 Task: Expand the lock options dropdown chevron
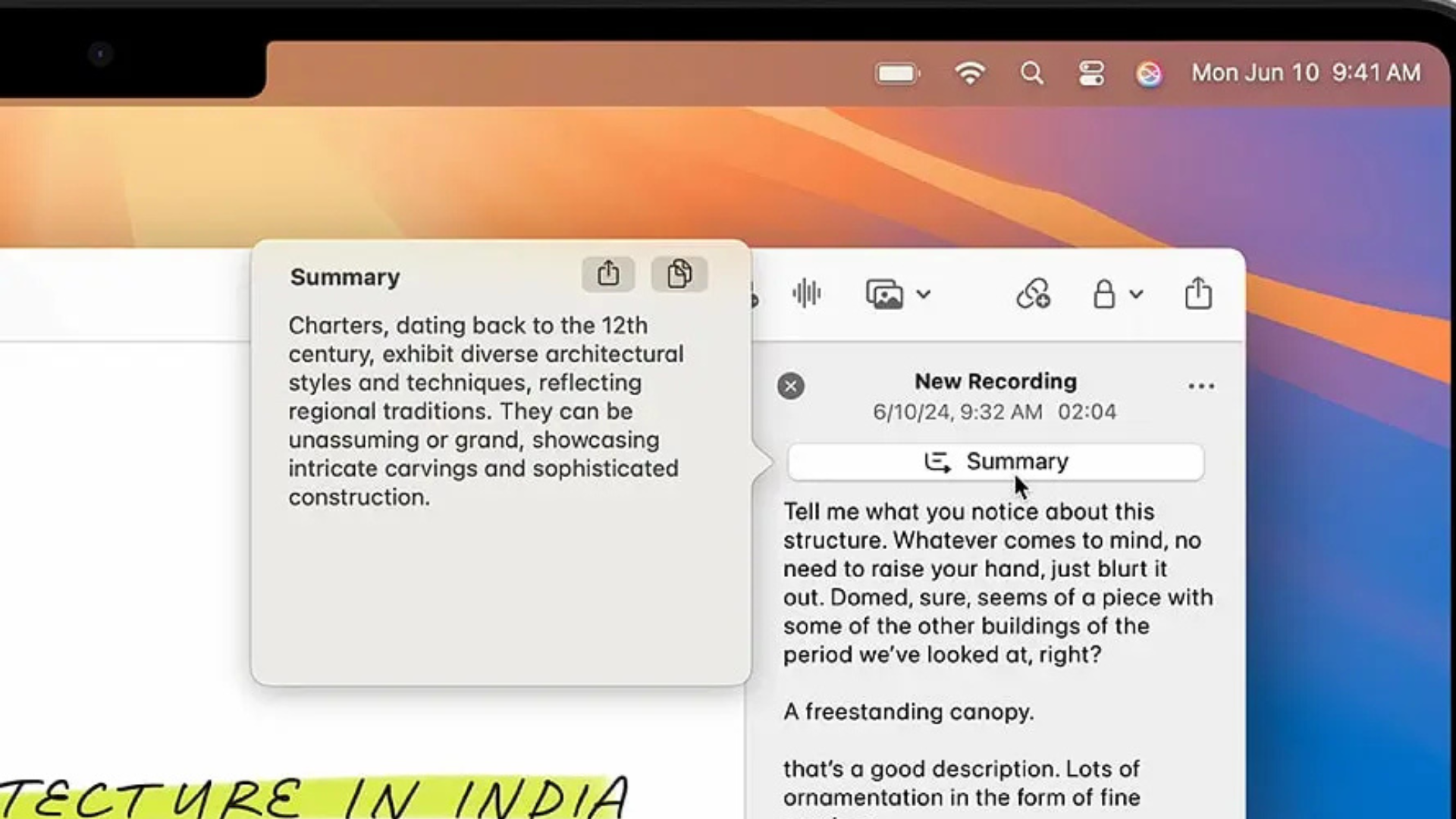1136,294
